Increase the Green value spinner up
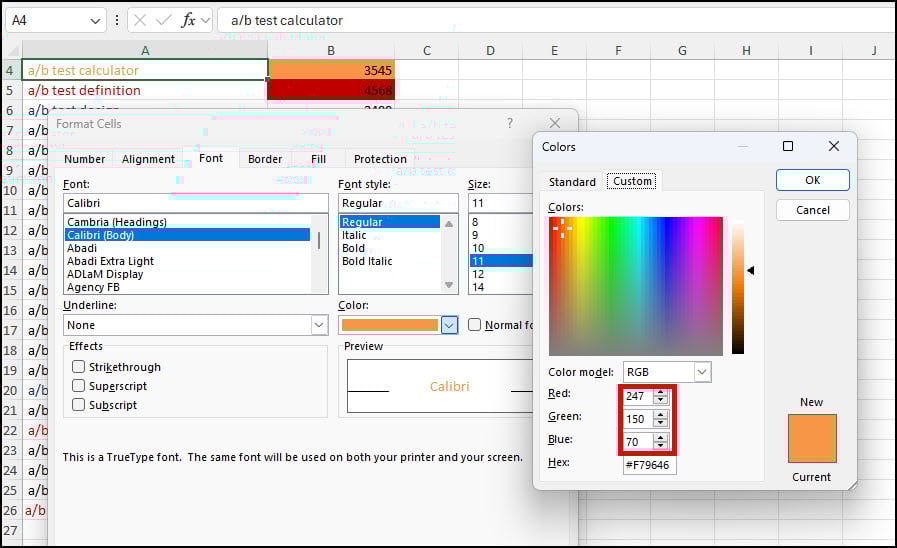Viewport: 897px width, 548px height. [x=661, y=415]
